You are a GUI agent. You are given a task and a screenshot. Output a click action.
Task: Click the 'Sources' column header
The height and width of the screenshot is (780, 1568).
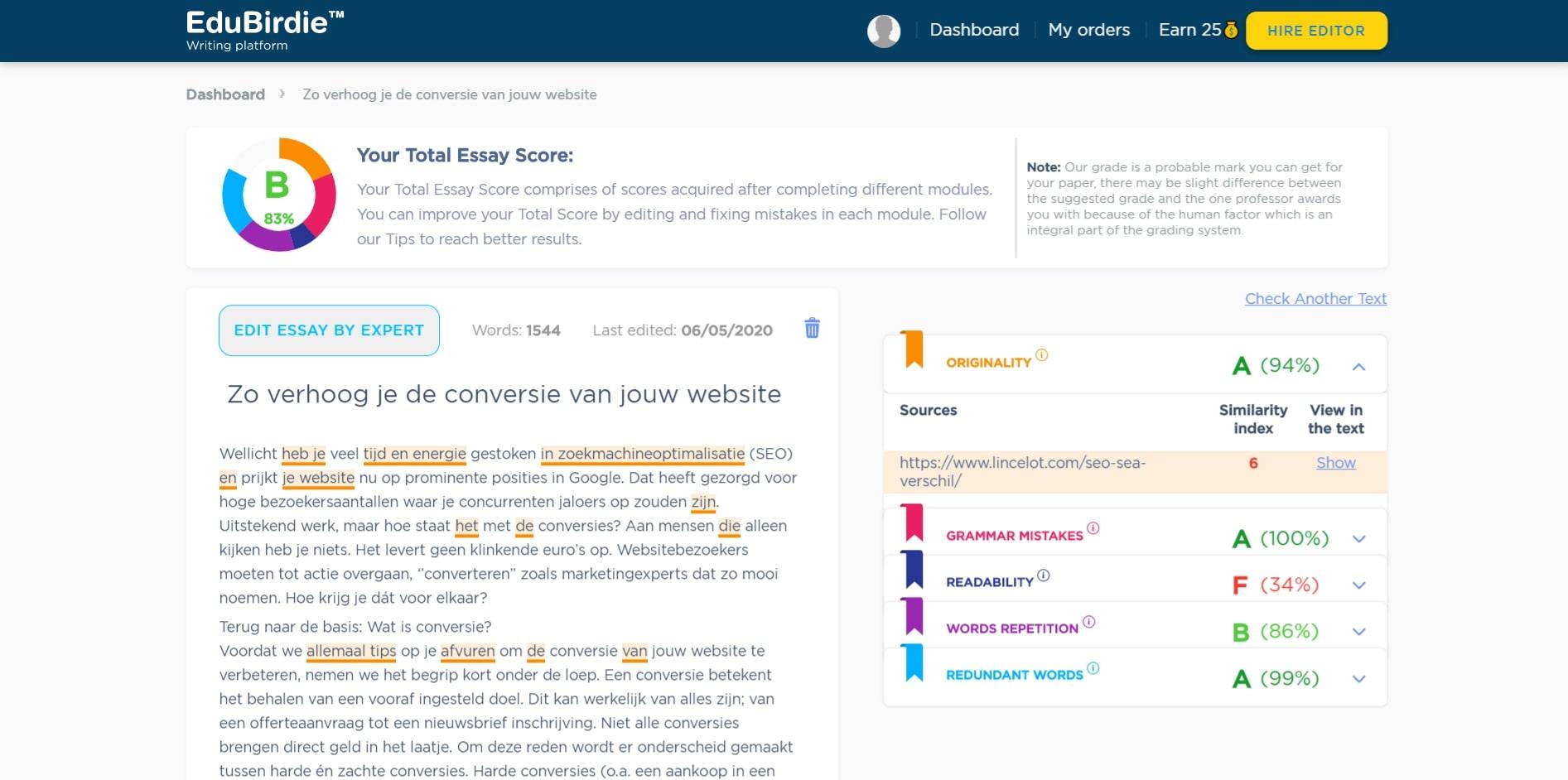point(928,410)
